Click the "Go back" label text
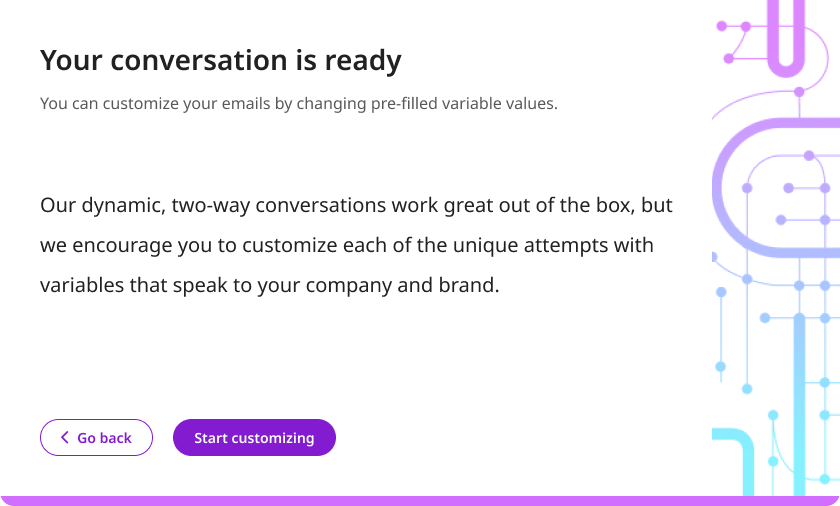The image size is (840, 506). (x=104, y=438)
